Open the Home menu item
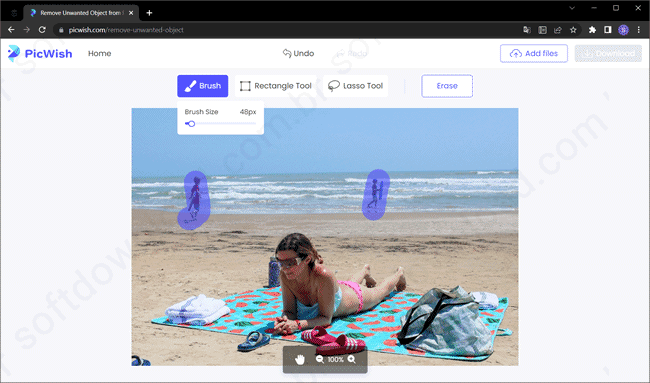The width and height of the screenshot is (650, 383). [x=99, y=53]
